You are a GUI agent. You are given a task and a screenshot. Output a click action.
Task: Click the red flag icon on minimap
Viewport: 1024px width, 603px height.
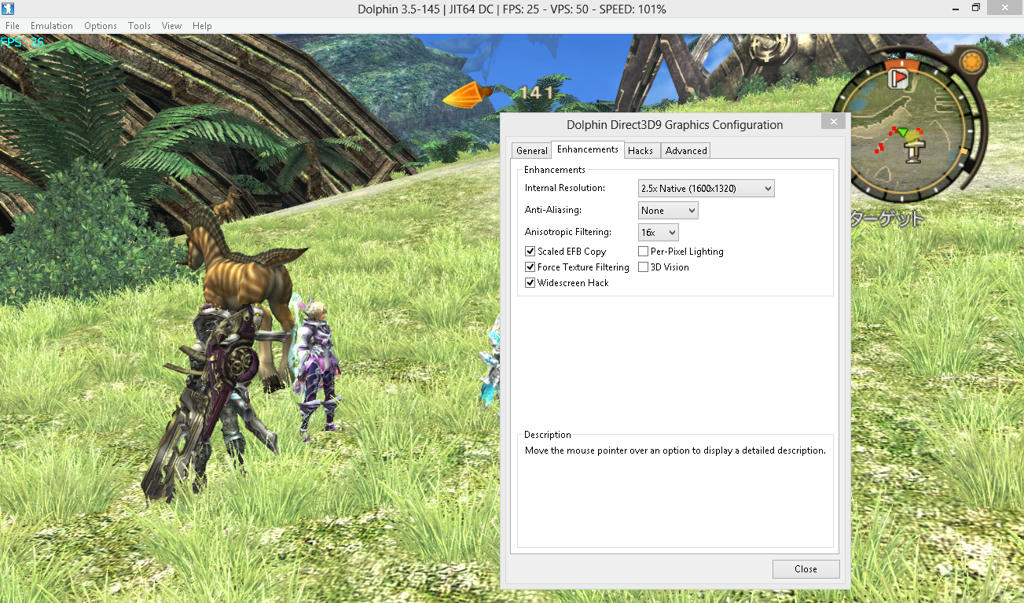click(x=900, y=78)
